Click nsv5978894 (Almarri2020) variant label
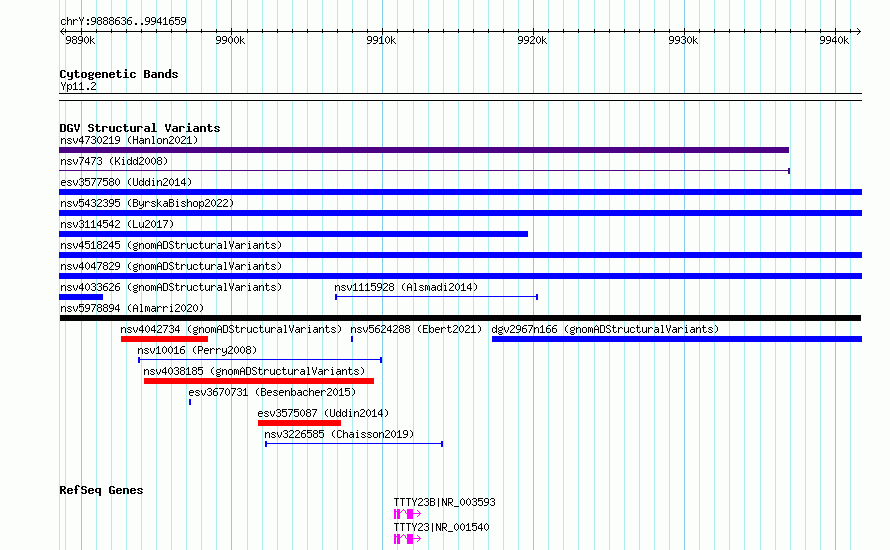Screen dimensions: 890x550 [x=132, y=308]
